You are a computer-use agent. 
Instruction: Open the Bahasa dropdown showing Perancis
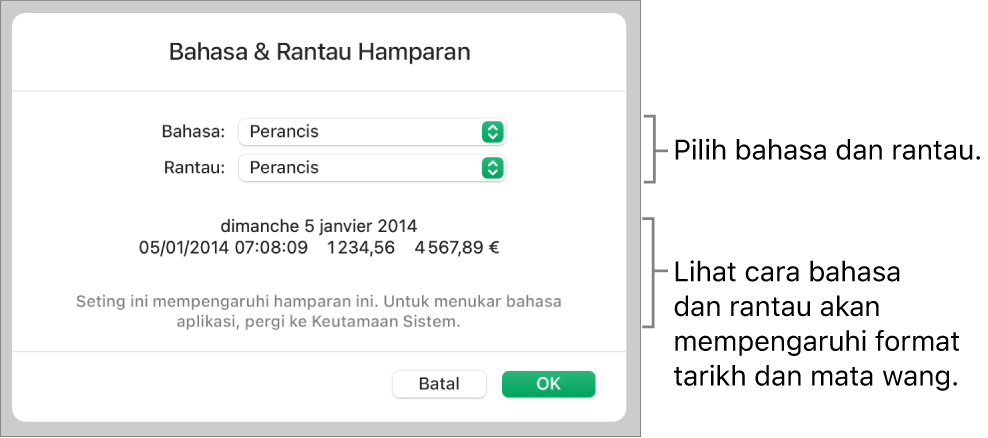[360, 131]
